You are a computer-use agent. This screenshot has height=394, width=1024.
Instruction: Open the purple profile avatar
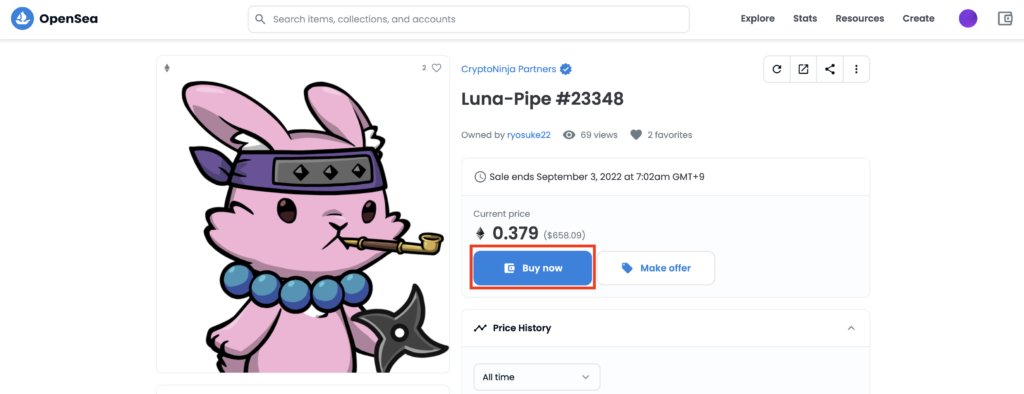[x=968, y=18]
